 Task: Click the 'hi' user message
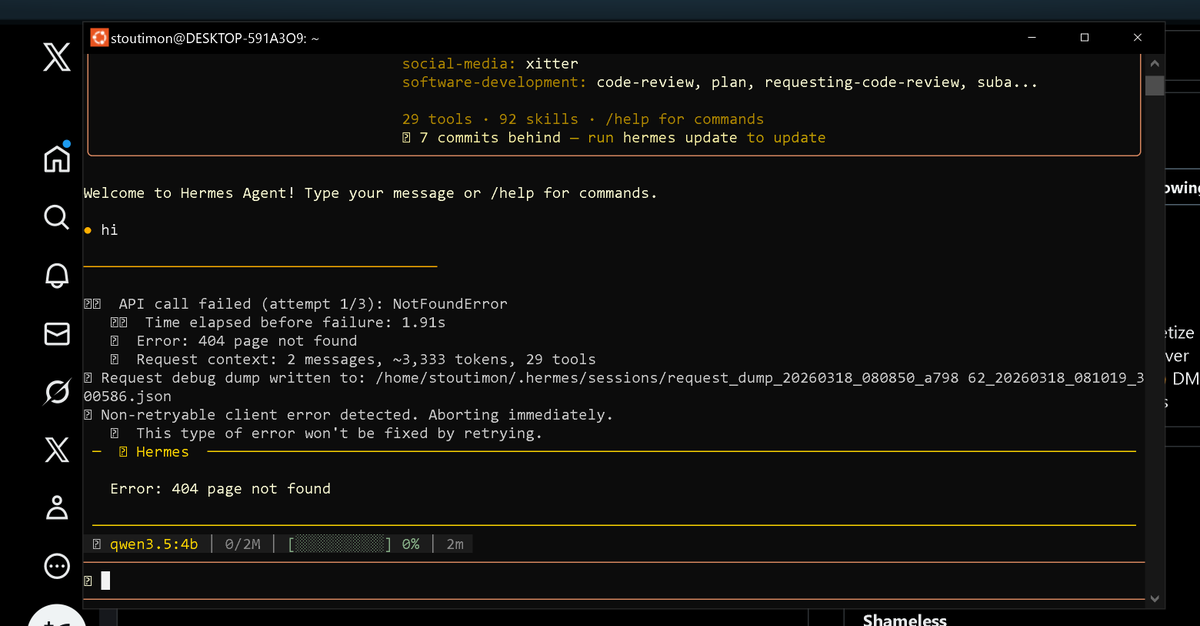[109, 230]
